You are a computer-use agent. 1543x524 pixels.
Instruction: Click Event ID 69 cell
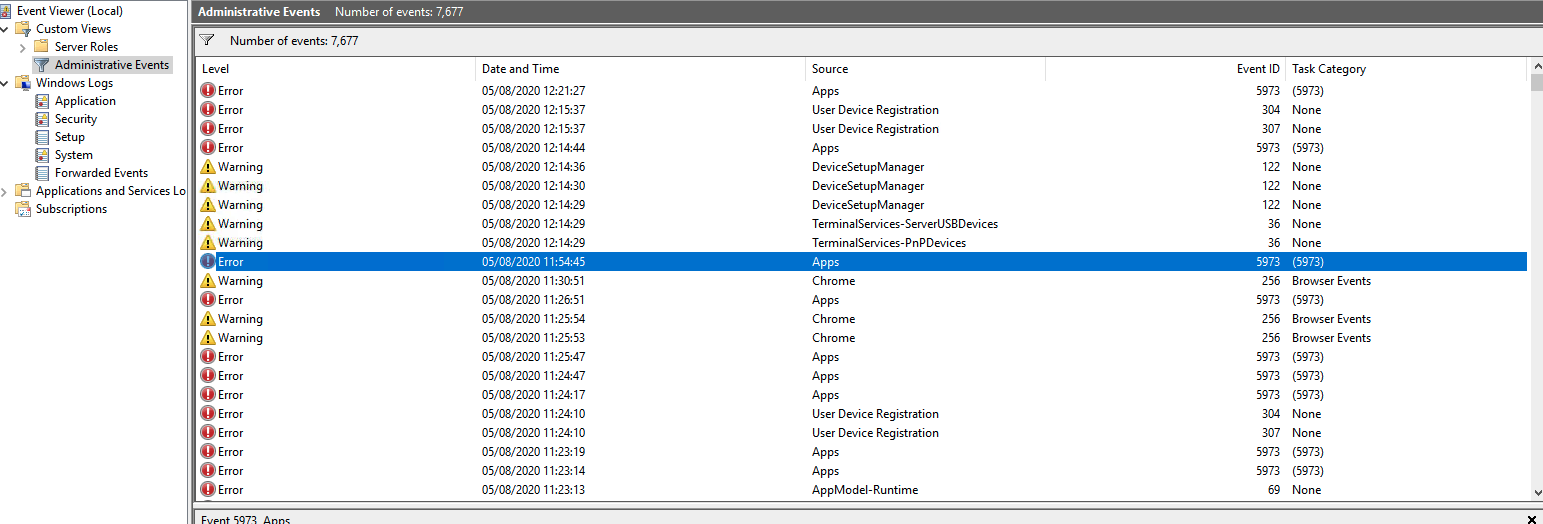1273,490
